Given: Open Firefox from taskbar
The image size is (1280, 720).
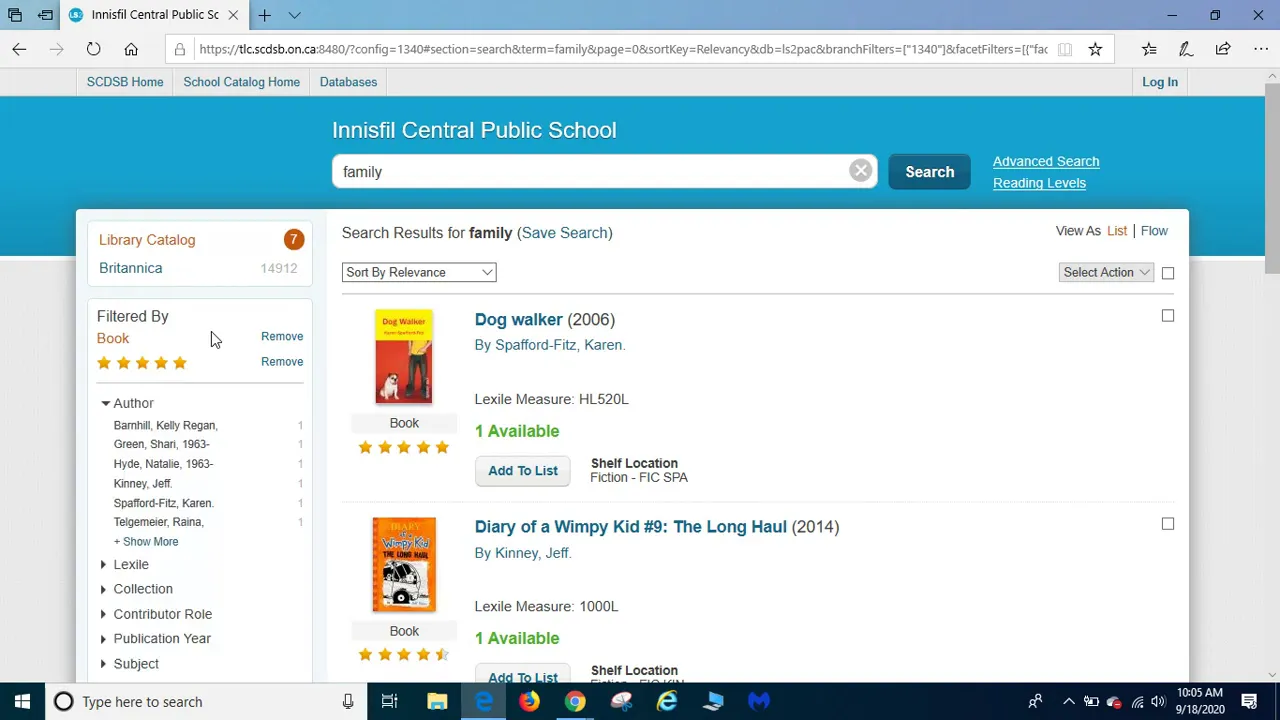Looking at the screenshot, I should click(529, 702).
